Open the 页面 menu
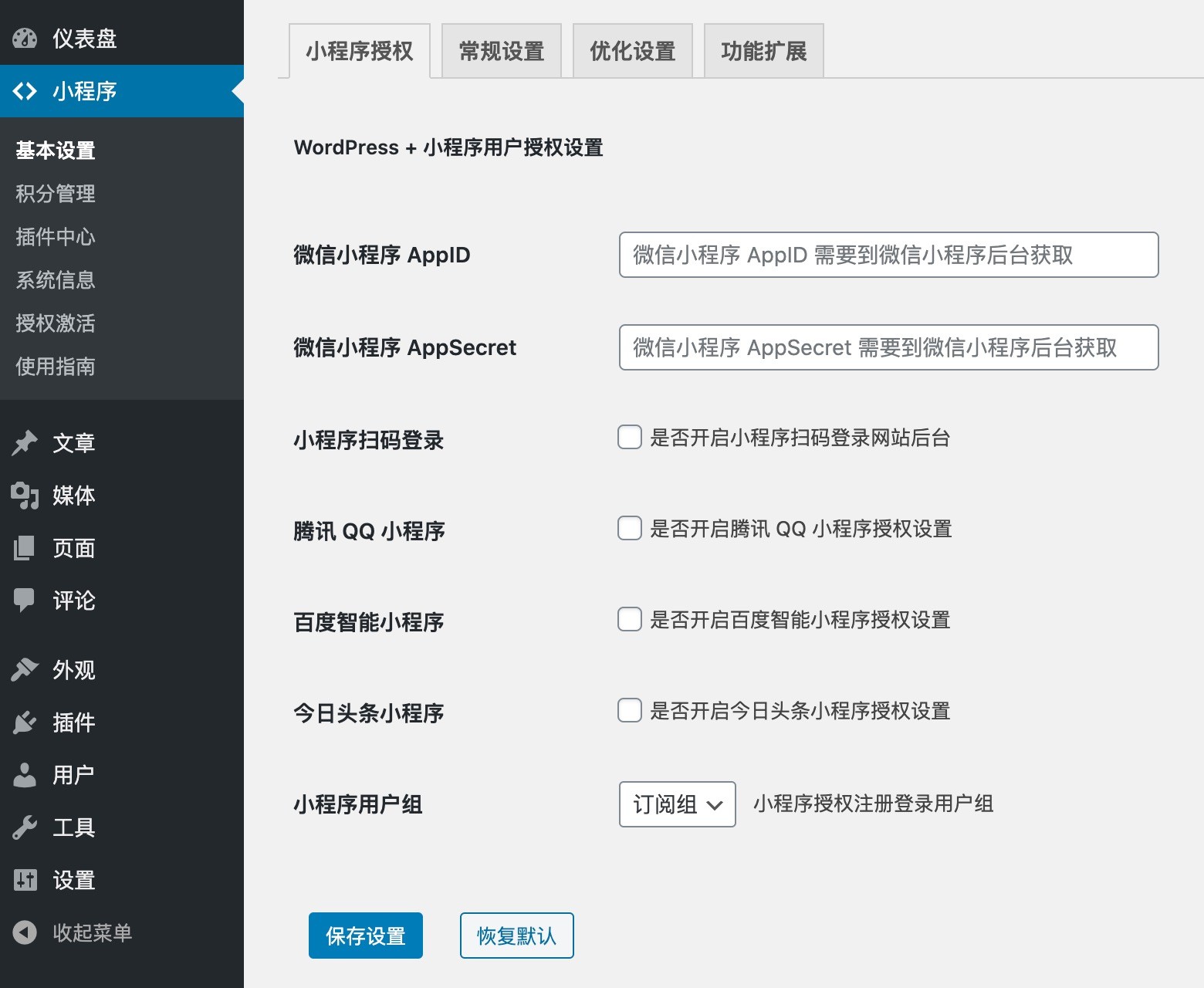 click(122, 548)
